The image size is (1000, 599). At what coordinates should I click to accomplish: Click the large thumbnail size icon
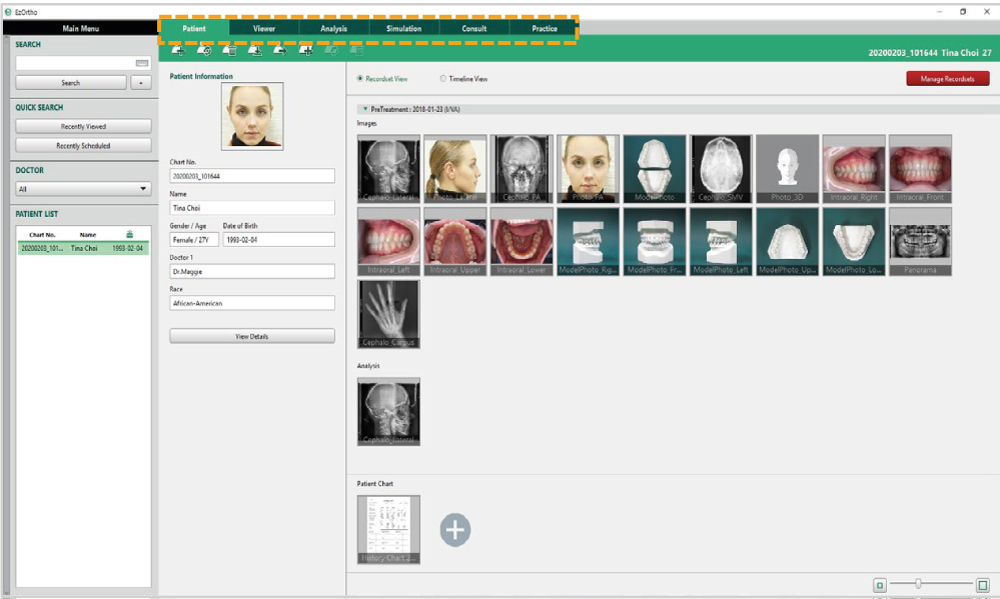pos(982,585)
